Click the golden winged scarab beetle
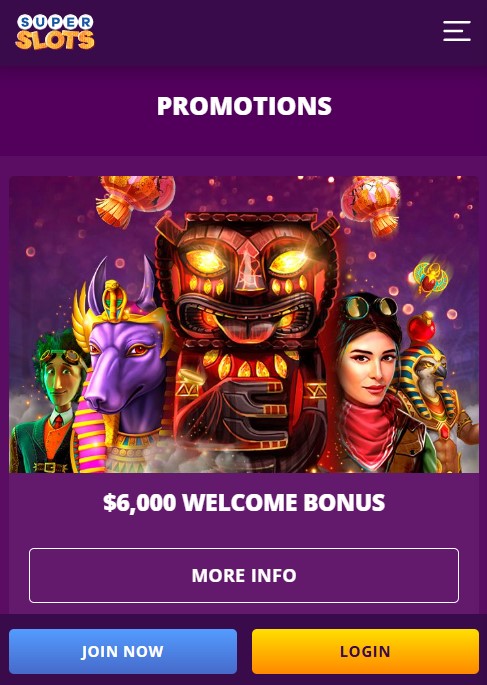 [x=430, y=278]
